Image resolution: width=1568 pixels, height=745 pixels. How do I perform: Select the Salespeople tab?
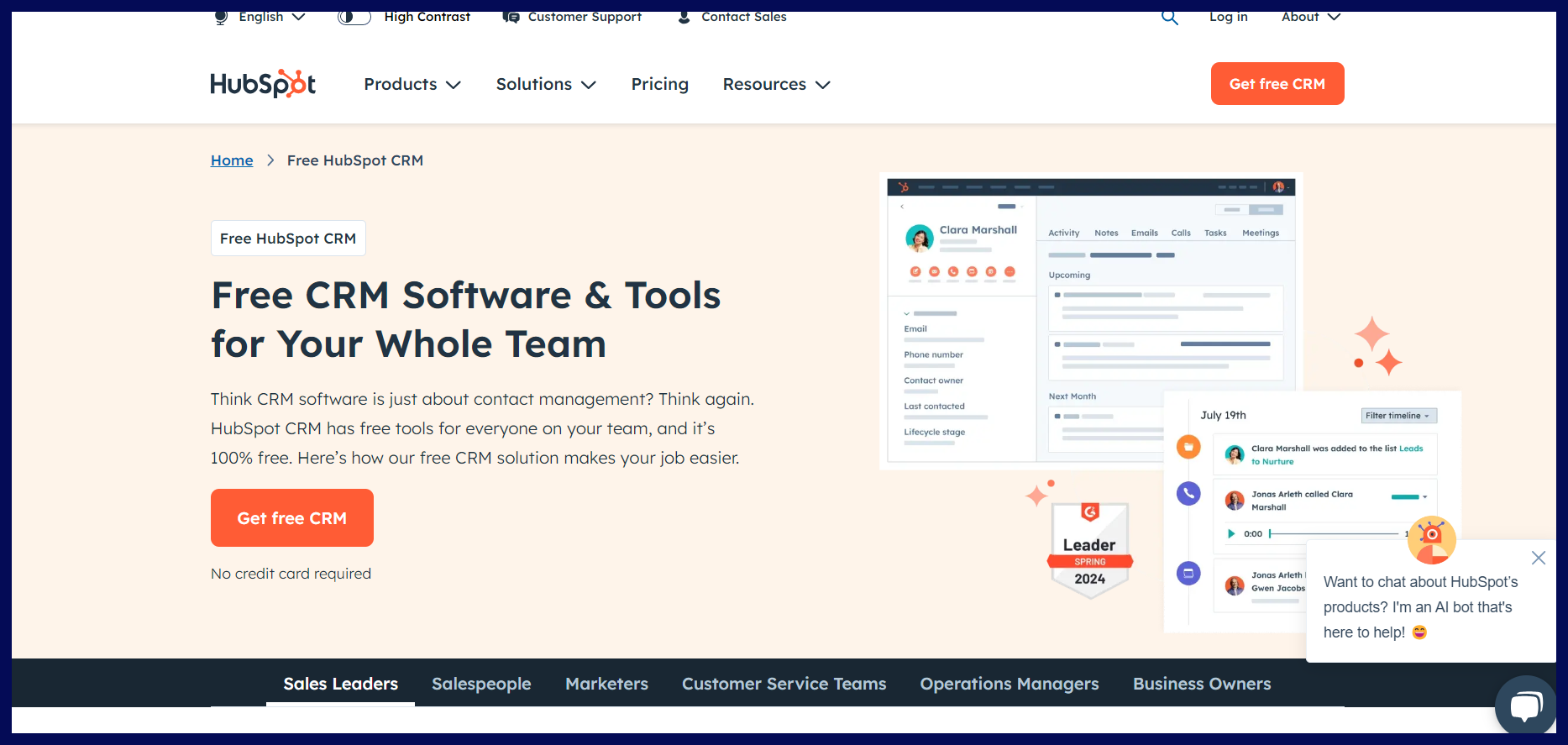click(481, 684)
